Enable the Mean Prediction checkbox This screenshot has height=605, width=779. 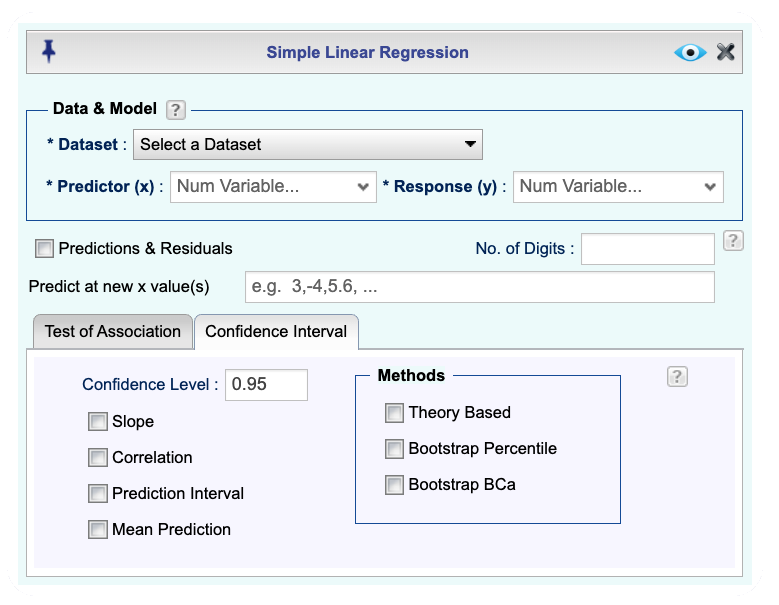[97, 529]
